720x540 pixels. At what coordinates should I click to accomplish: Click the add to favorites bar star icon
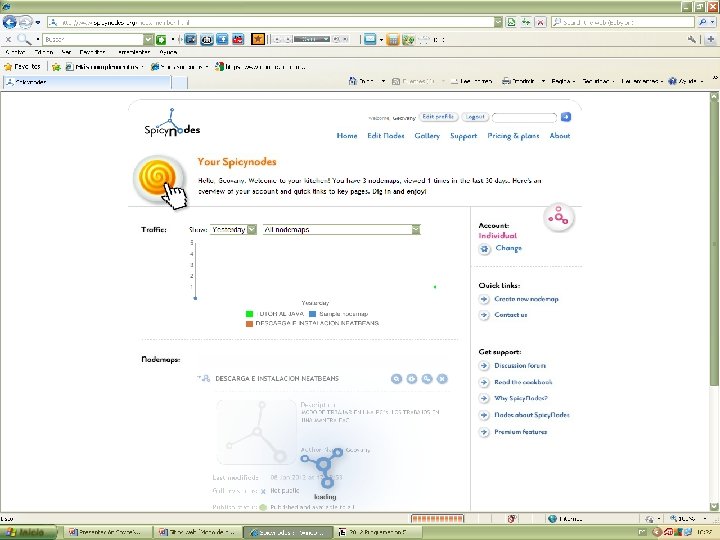[56, 67]
